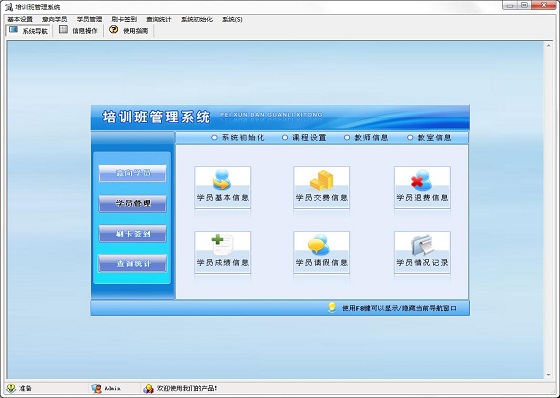Click the 查询统计 sidebar button
The image size is (560, 398).
(x=132, y=264)
